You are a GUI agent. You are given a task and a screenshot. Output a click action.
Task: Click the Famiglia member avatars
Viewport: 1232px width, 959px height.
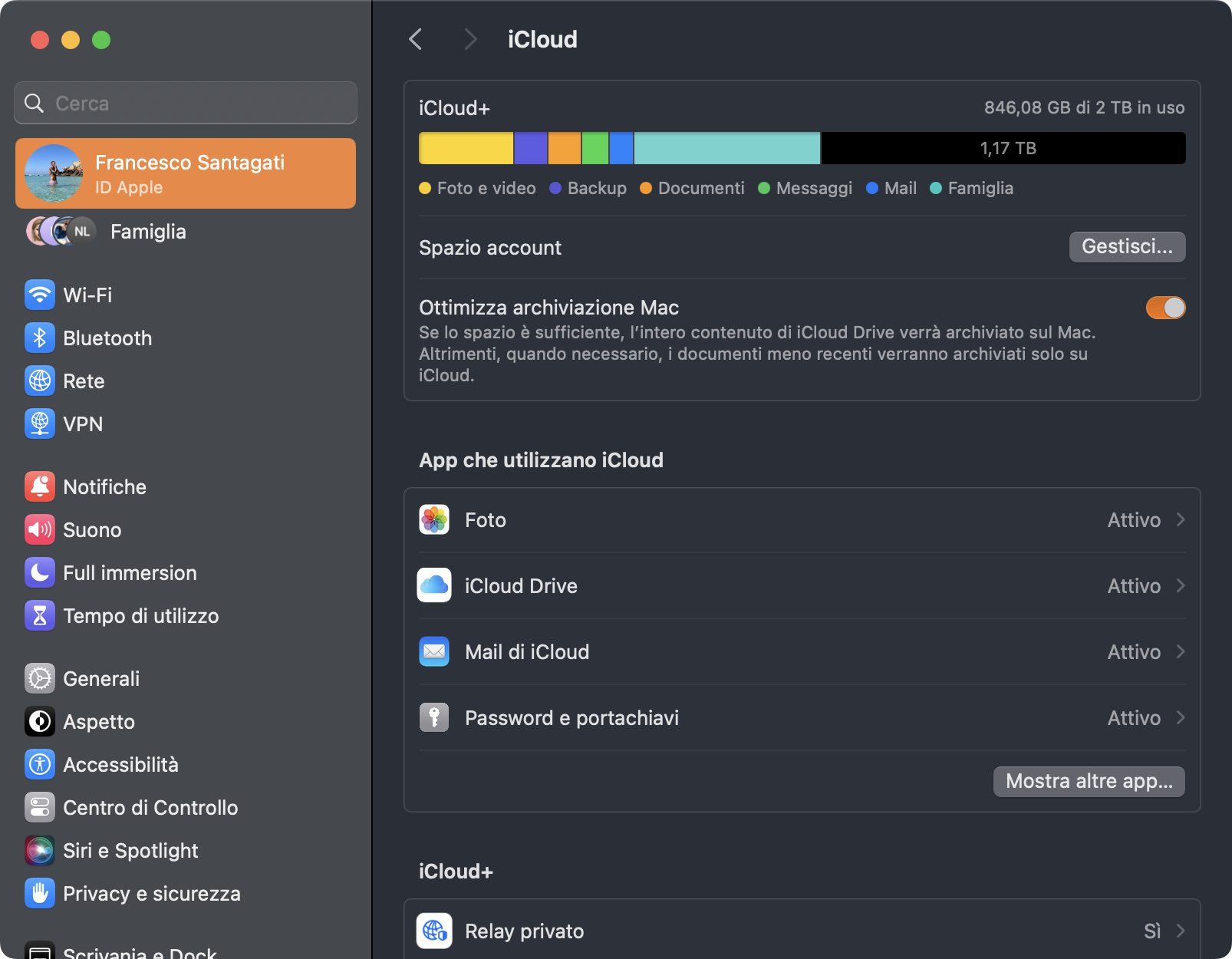tap(61, 231)
